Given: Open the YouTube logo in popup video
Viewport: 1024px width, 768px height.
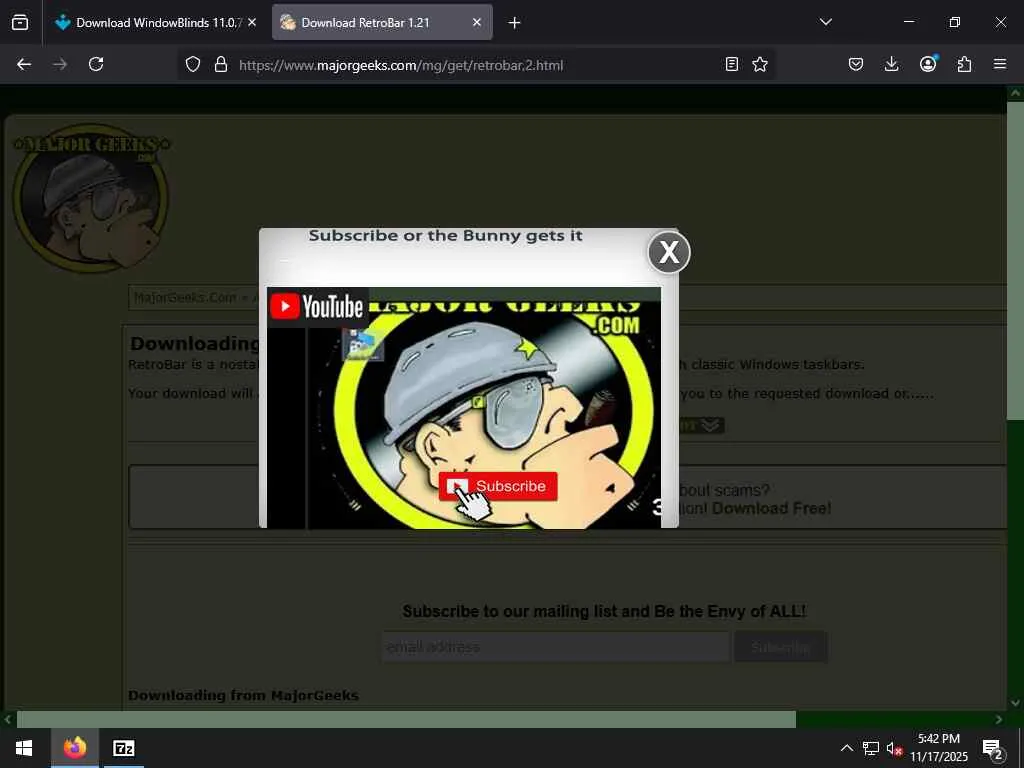Looking at the screenshot, I should (x=318, y=307).
